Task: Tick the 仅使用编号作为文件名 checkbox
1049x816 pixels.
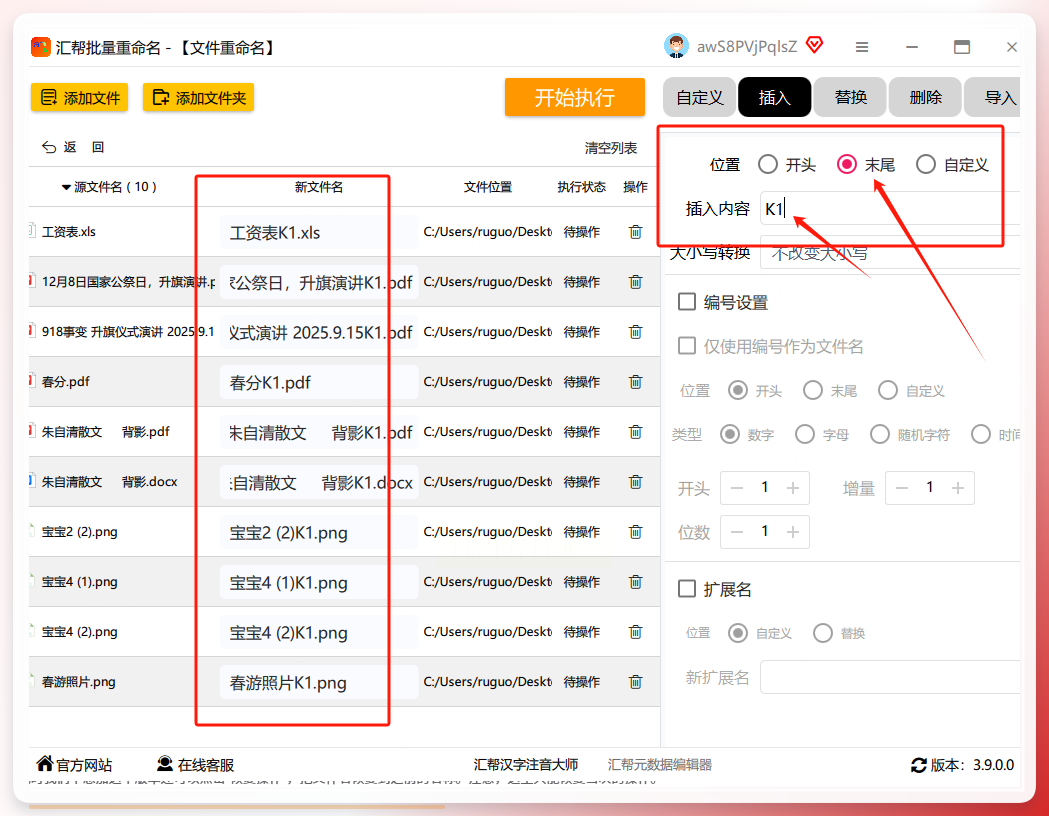Action: [687, 346]
